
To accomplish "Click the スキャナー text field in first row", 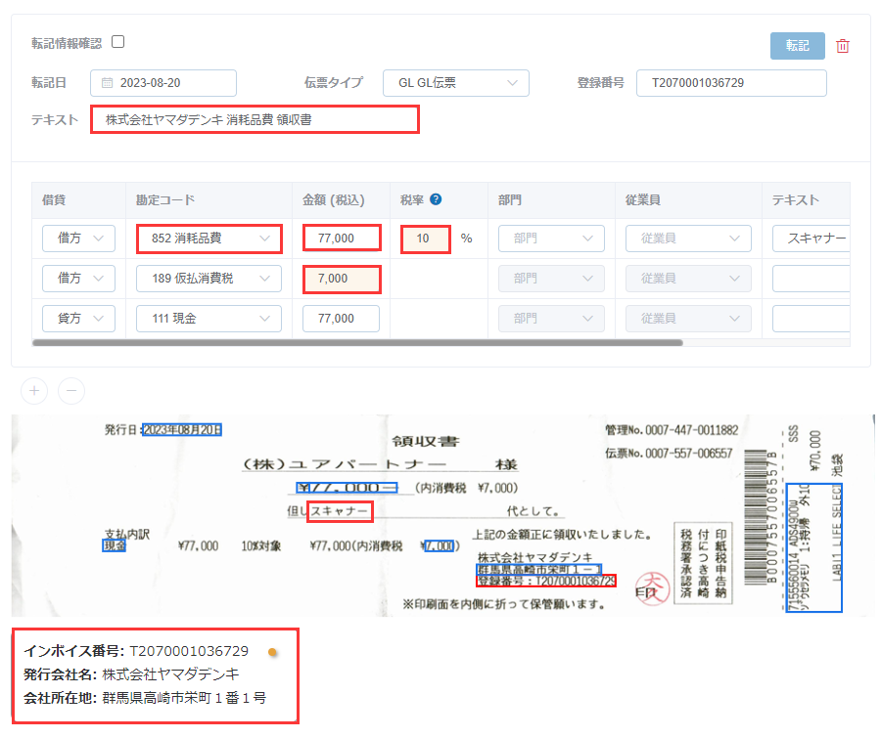I will click(811, 238).
